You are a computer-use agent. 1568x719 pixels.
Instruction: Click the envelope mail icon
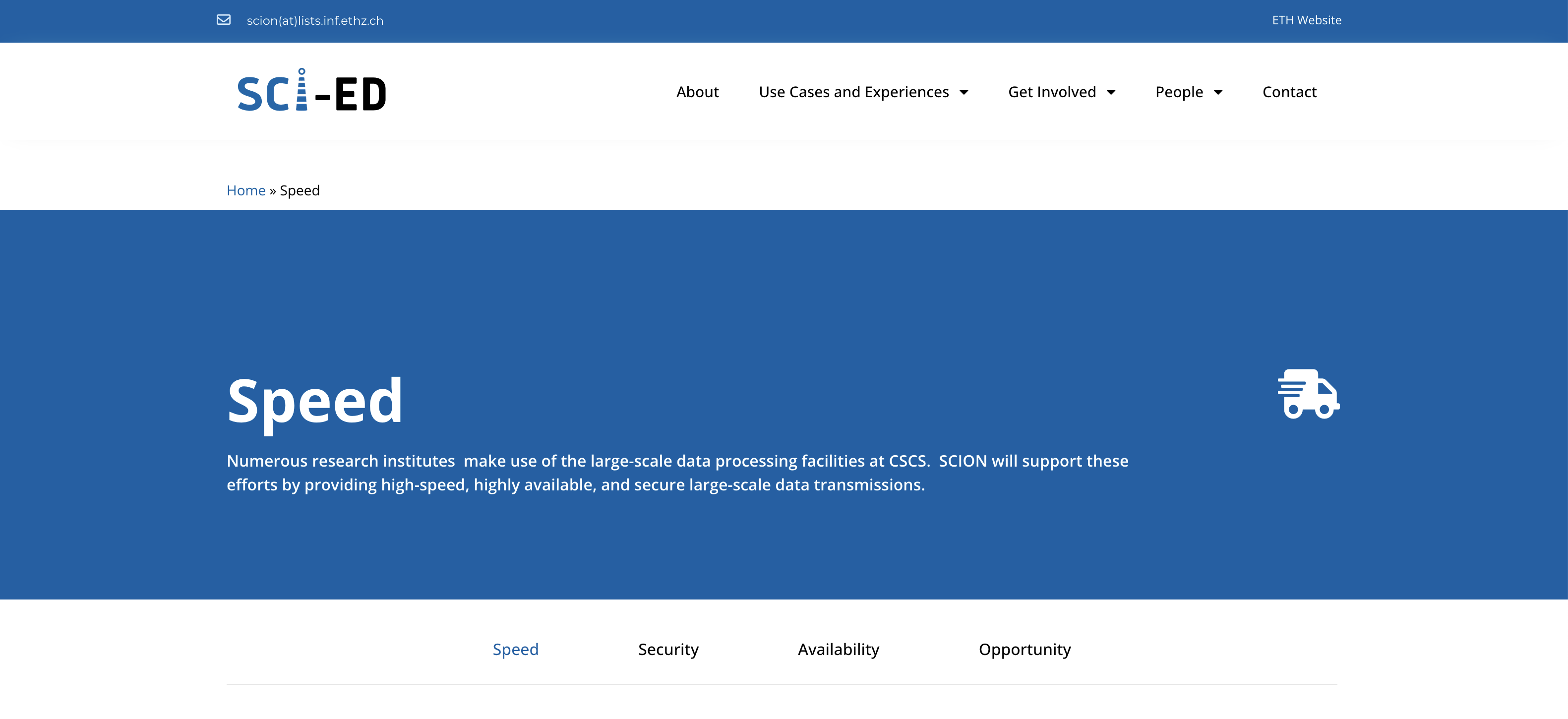coord(223,20)
